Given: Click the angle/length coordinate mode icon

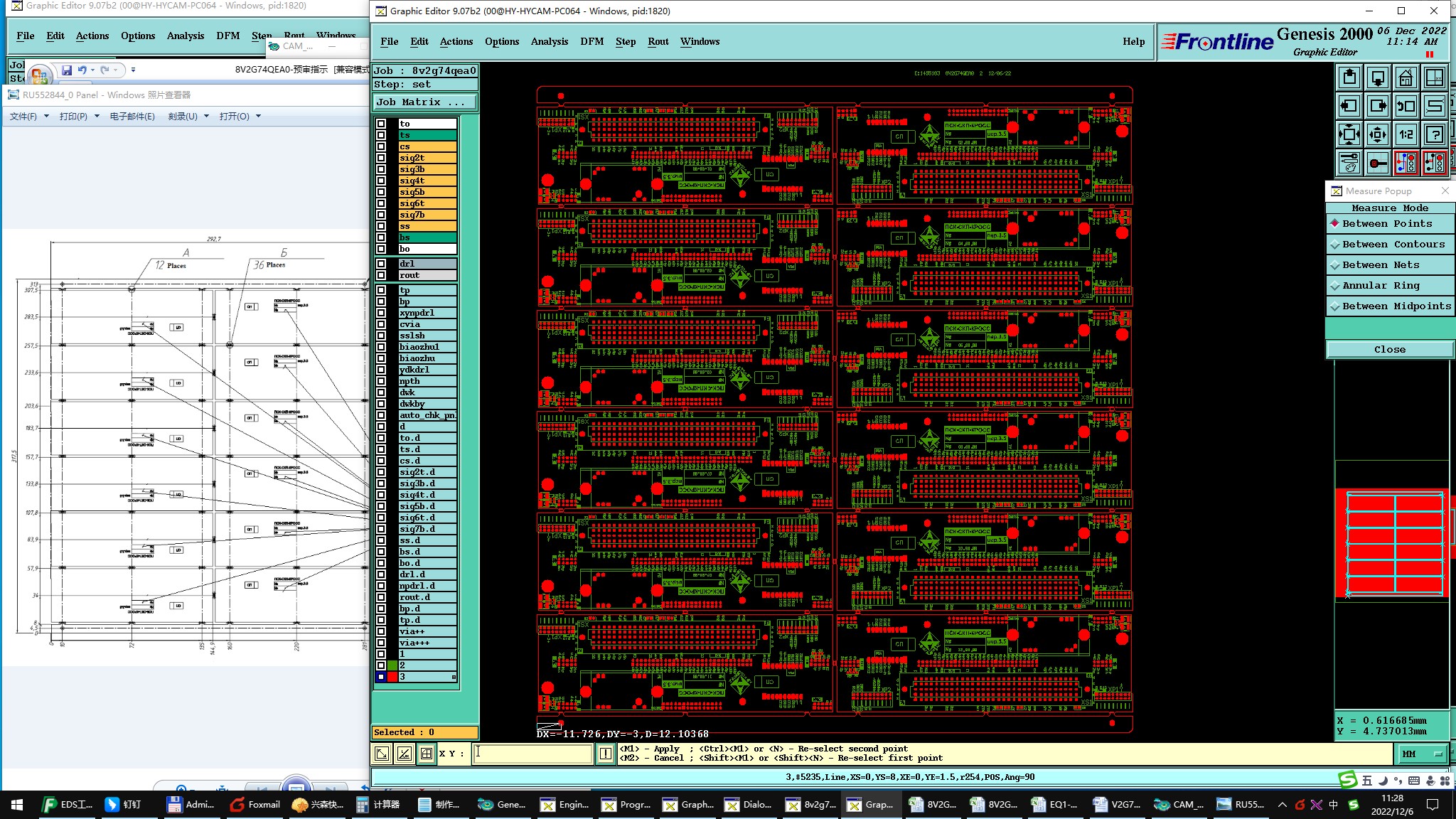Looking at the screenshot, I should pyautogui.click(x=404, y=754).
